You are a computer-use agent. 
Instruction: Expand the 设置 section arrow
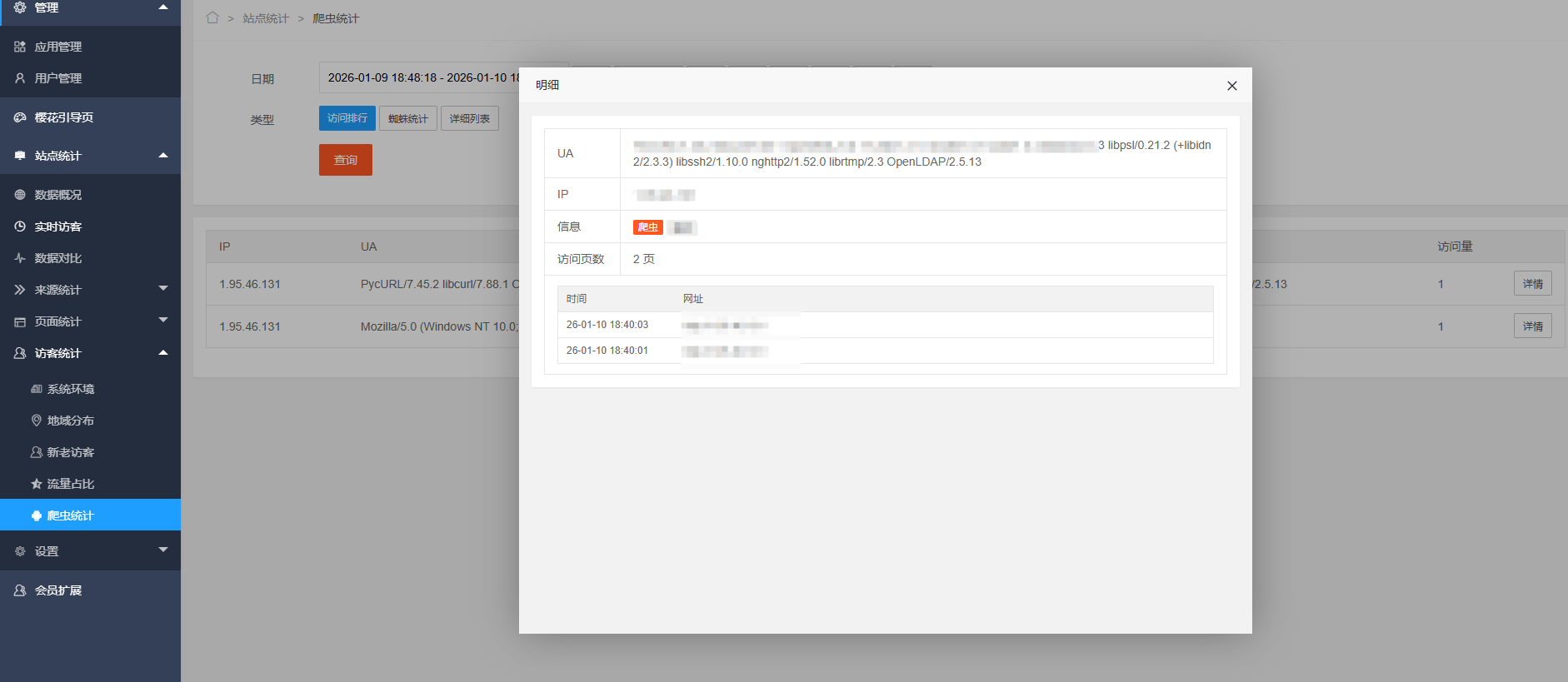pos(163,550)
